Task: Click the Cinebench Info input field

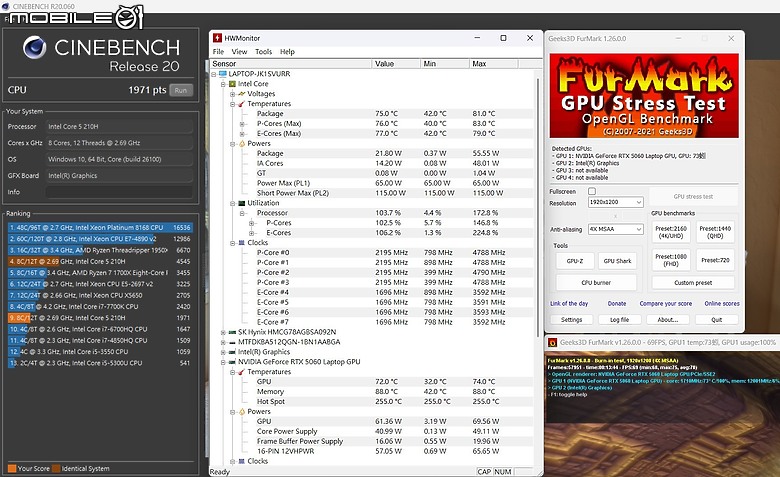Action: click(119, 192)
